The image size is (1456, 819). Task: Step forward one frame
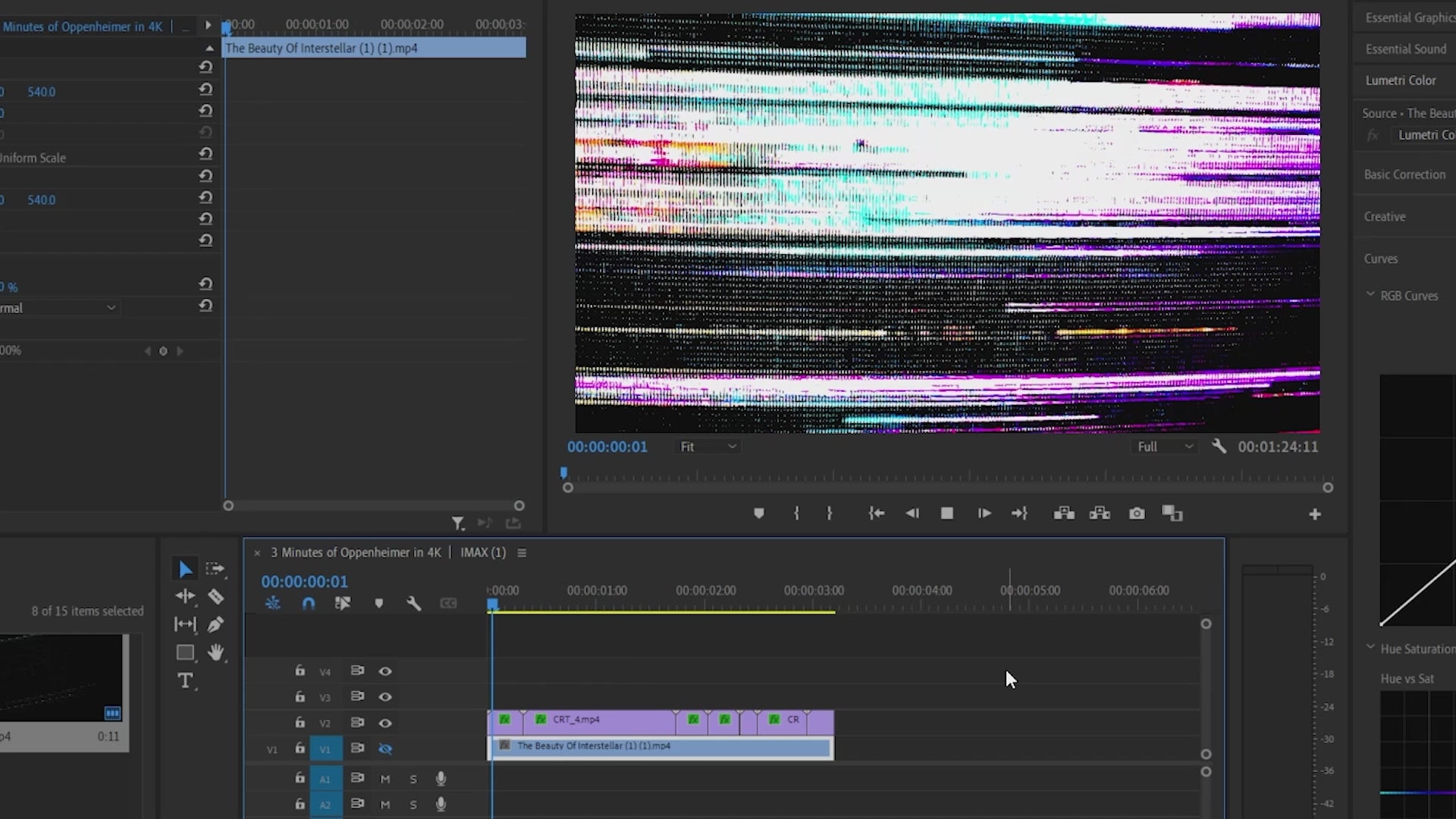point(984,513)
